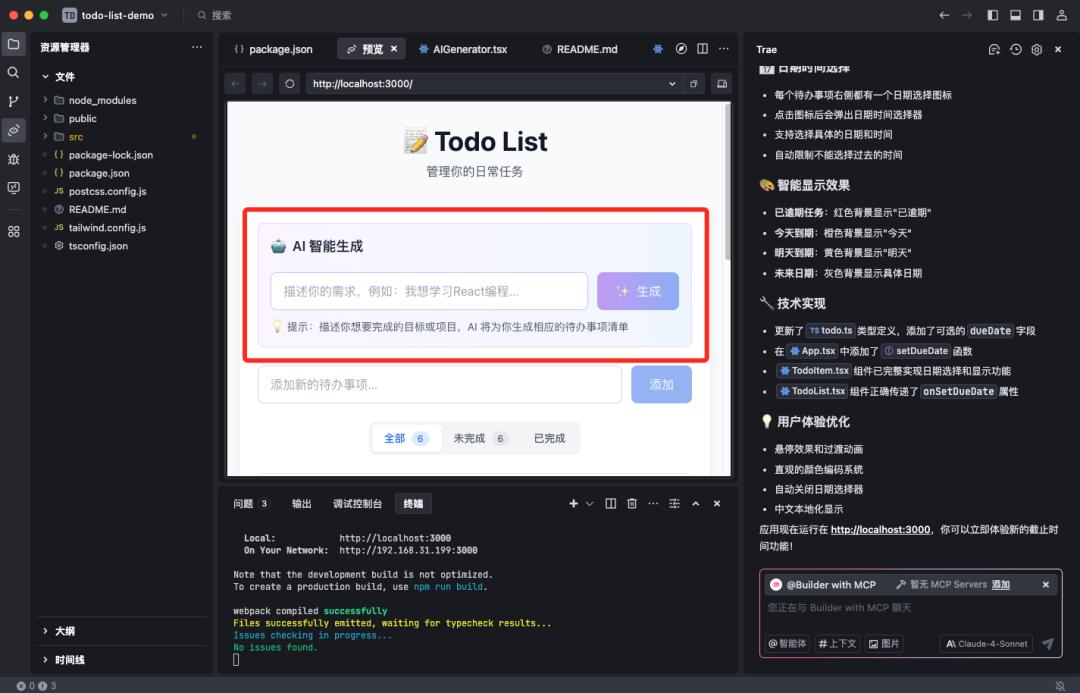Switch to the AIGenerator.tsx tab
Viewport: 1080px width, 693px height.
click(463, 49)
